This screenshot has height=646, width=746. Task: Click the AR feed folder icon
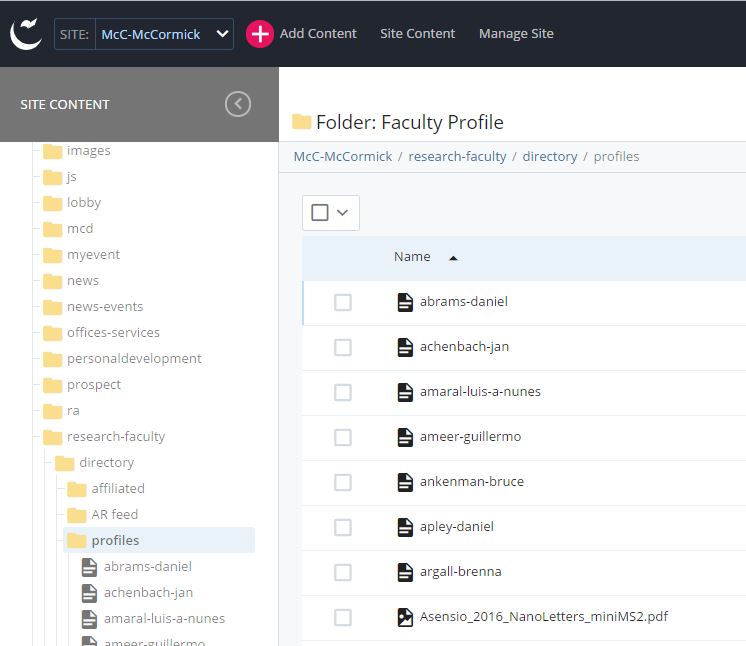point(77,515)
